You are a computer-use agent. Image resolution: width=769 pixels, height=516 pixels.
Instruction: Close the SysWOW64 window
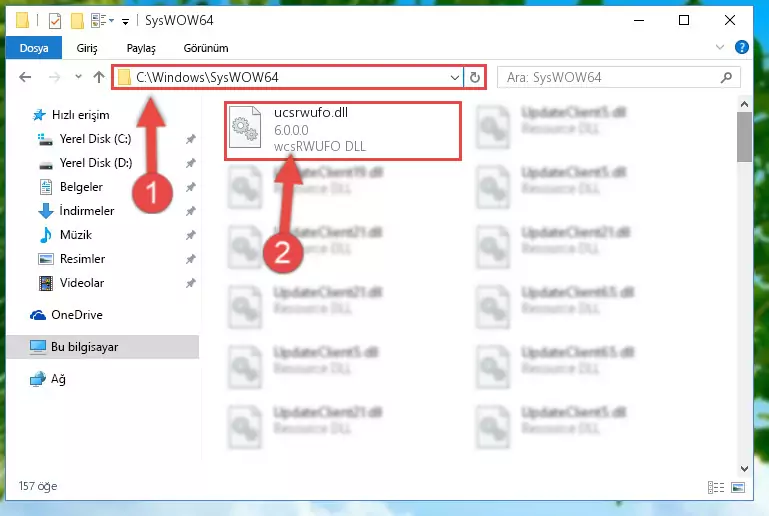tap(729, 21)
